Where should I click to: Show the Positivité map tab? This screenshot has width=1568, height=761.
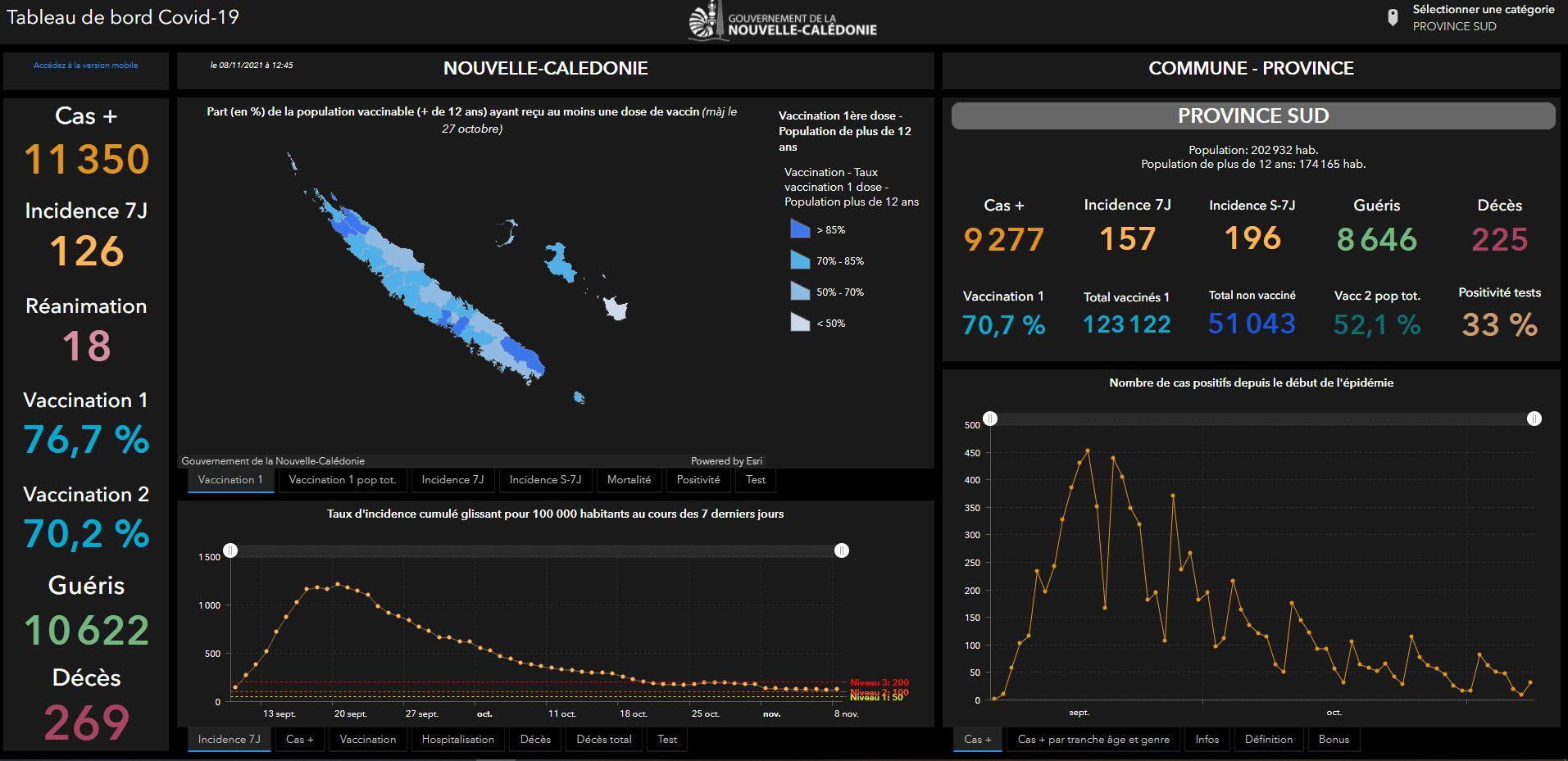coord(698,480)
